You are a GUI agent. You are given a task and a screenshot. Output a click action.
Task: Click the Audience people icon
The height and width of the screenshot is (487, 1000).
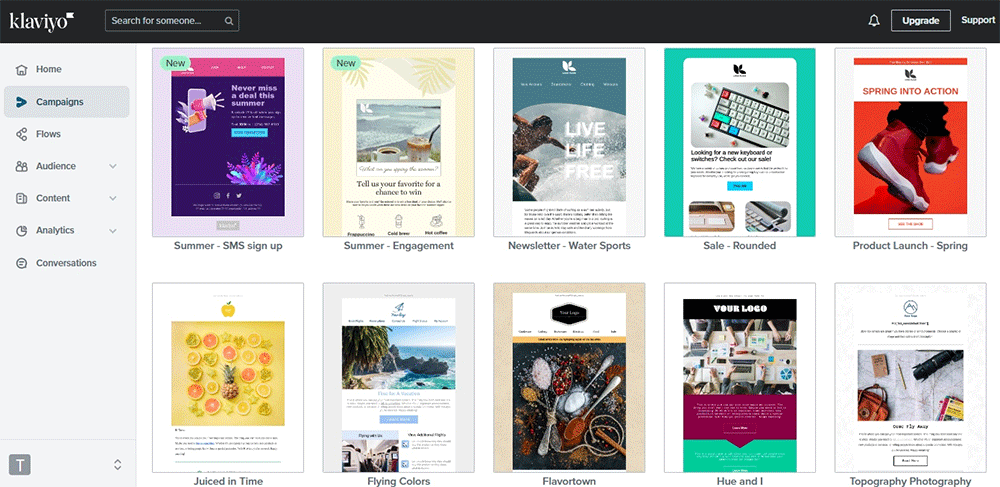[22, 166]
